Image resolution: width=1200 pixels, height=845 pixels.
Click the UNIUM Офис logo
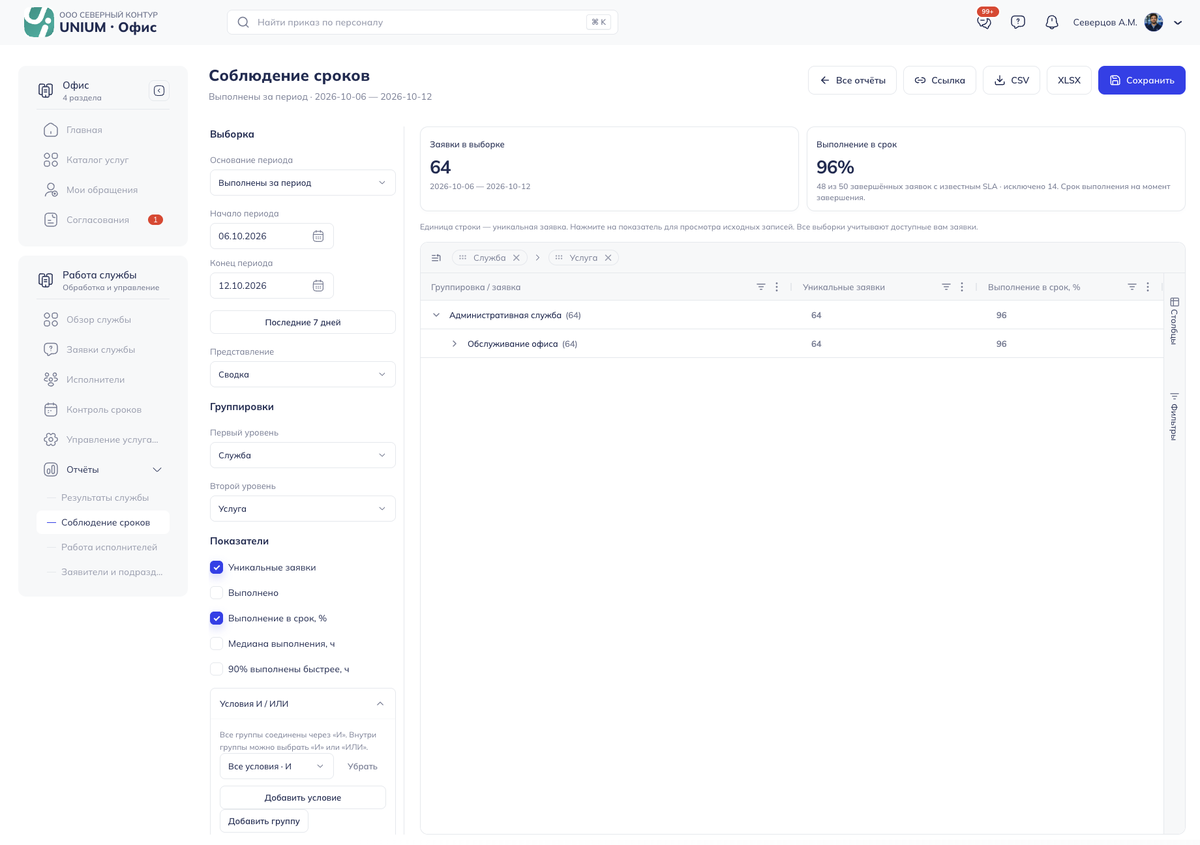click(91, 22)
